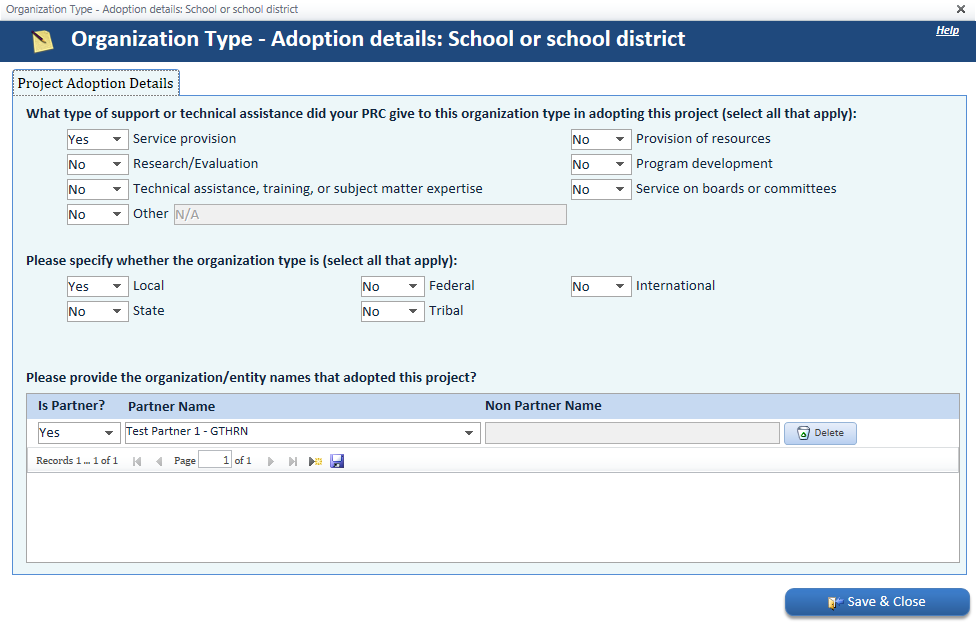Go to first page of records

tap(137, 461)
